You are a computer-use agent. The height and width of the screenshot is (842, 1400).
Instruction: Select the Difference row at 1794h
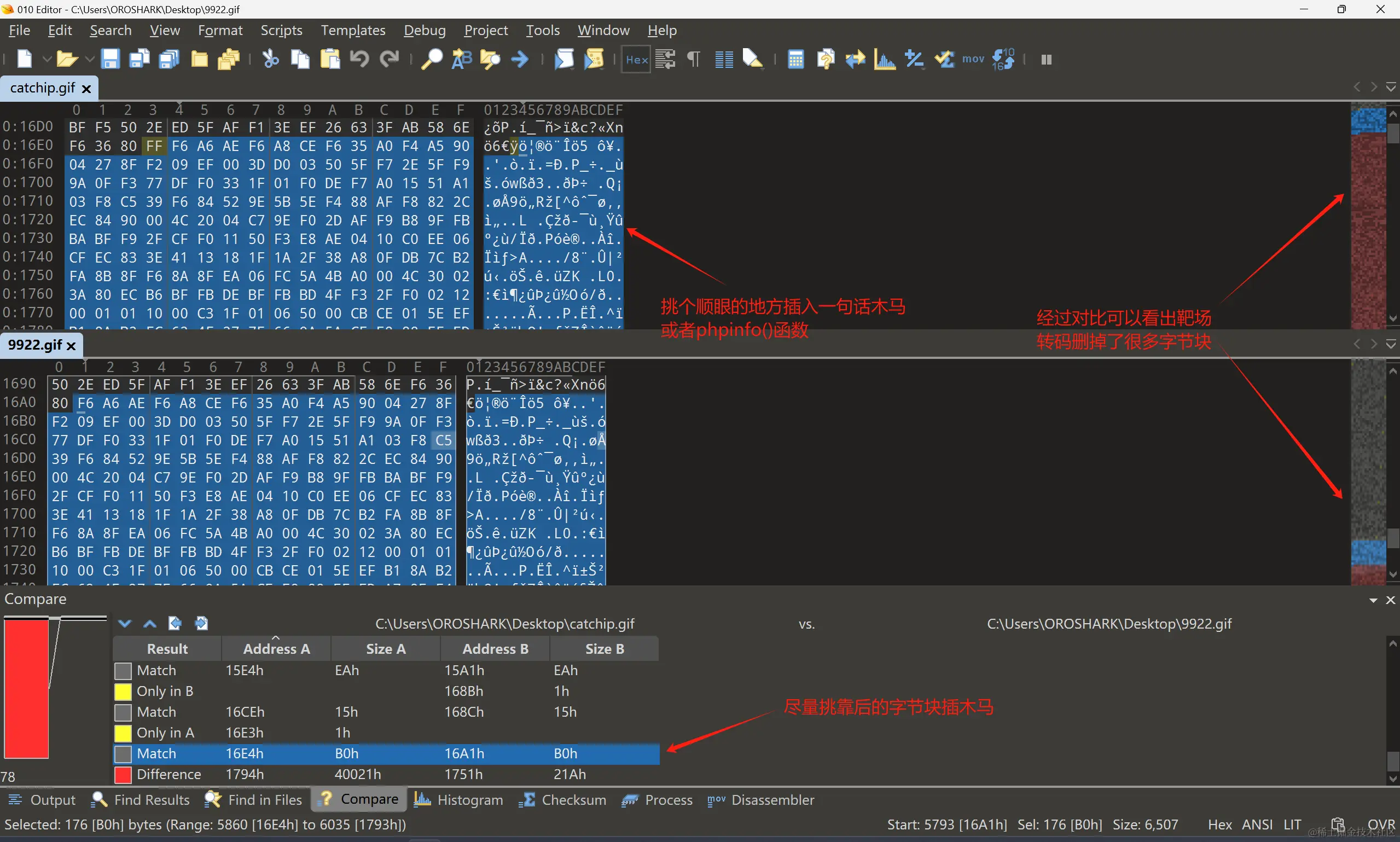(386, 775)
